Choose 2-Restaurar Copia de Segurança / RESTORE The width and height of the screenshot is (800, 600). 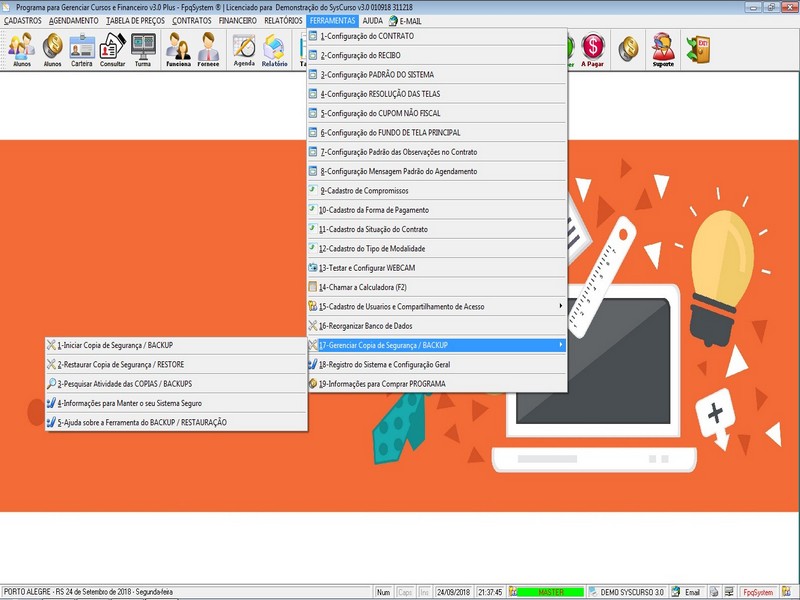point(176,364)
